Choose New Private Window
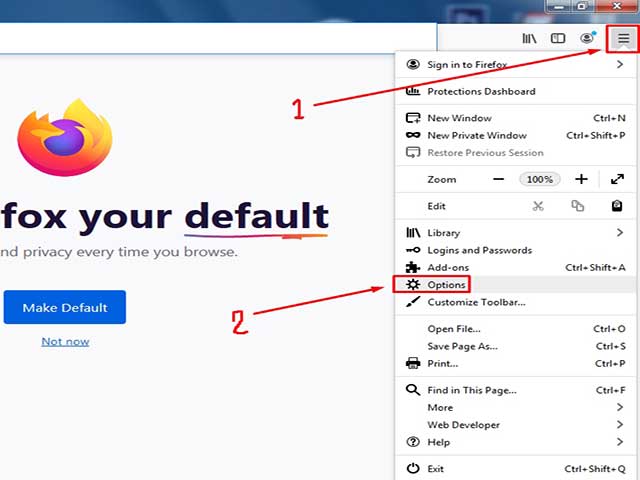This screenshot has height=480, width=640. pos(515,135)
